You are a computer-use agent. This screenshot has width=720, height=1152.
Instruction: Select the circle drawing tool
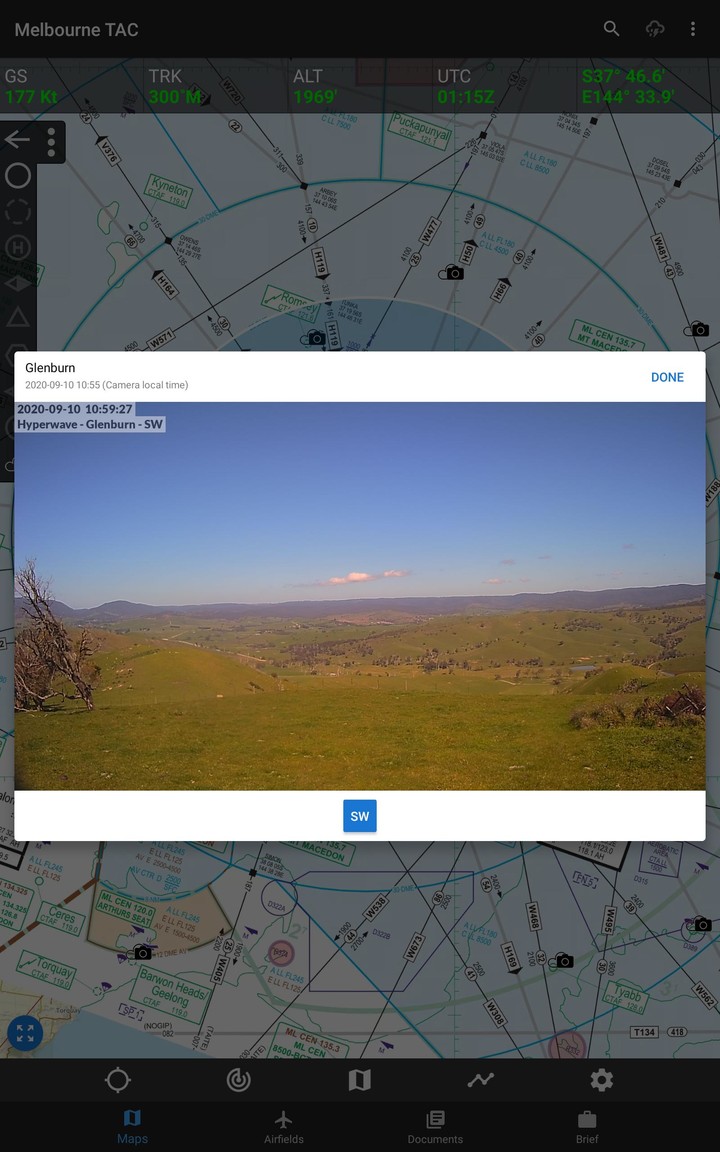point(18,176)
